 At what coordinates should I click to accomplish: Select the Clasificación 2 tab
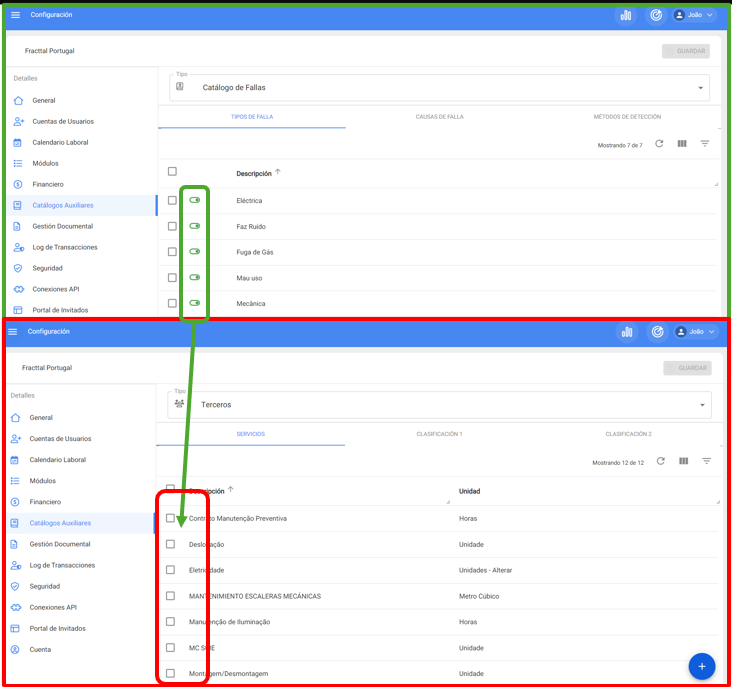click(628, 434)
